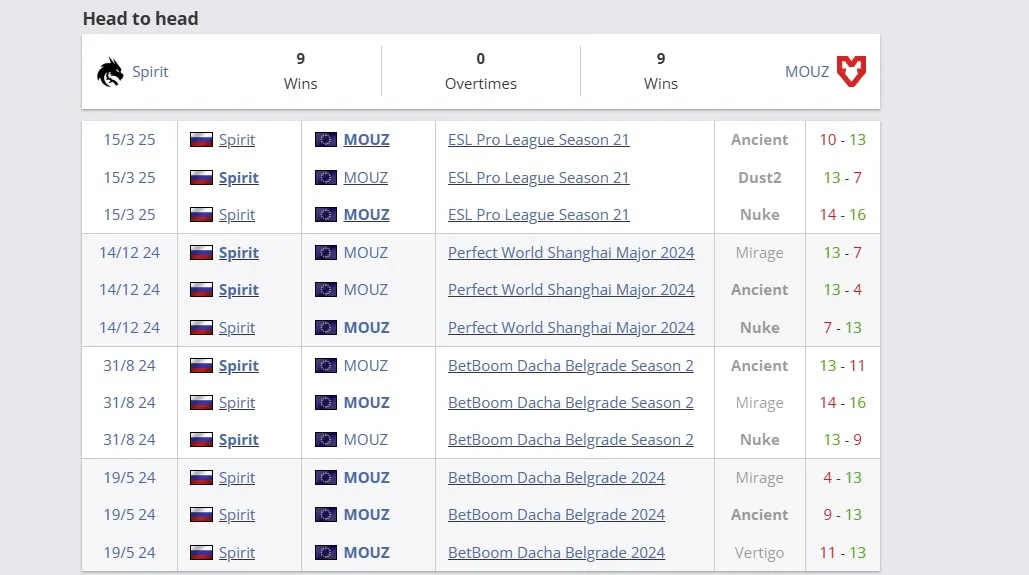Click EU flag in the Ancient 9 - 13 row
This screenshot has width=1029, height=575.
point(326,515)
